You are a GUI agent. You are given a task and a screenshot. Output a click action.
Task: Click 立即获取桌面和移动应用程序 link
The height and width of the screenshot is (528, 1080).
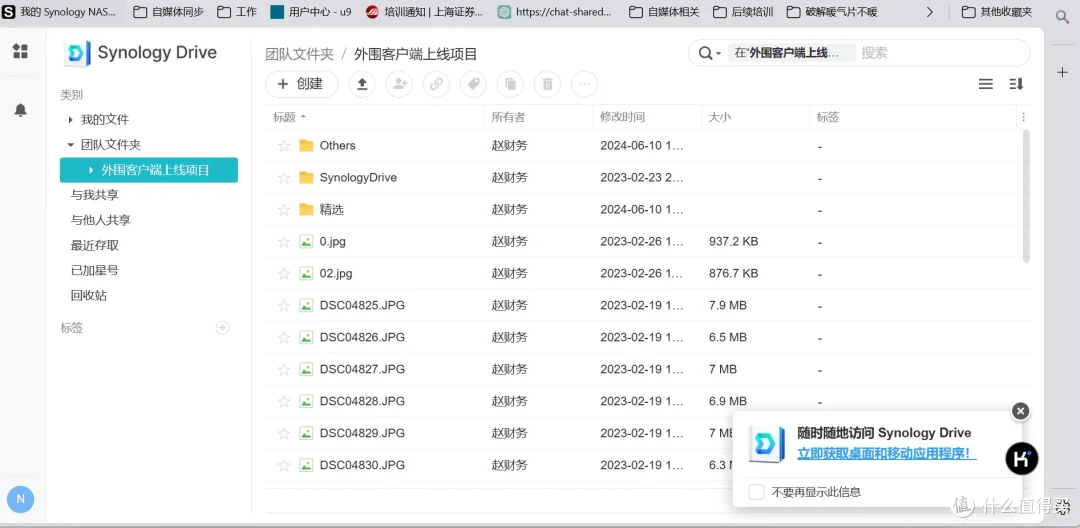887,454
